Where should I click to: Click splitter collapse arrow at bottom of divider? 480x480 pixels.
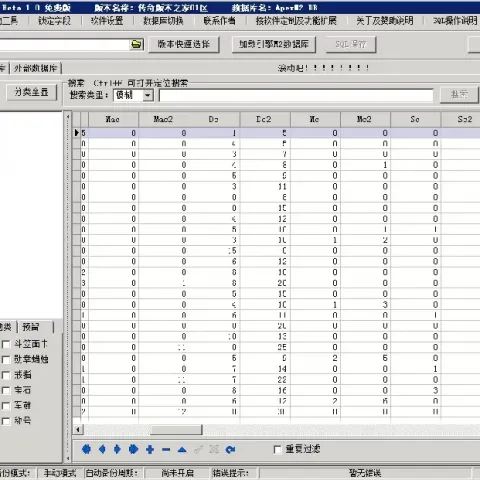tap(68, 459)
